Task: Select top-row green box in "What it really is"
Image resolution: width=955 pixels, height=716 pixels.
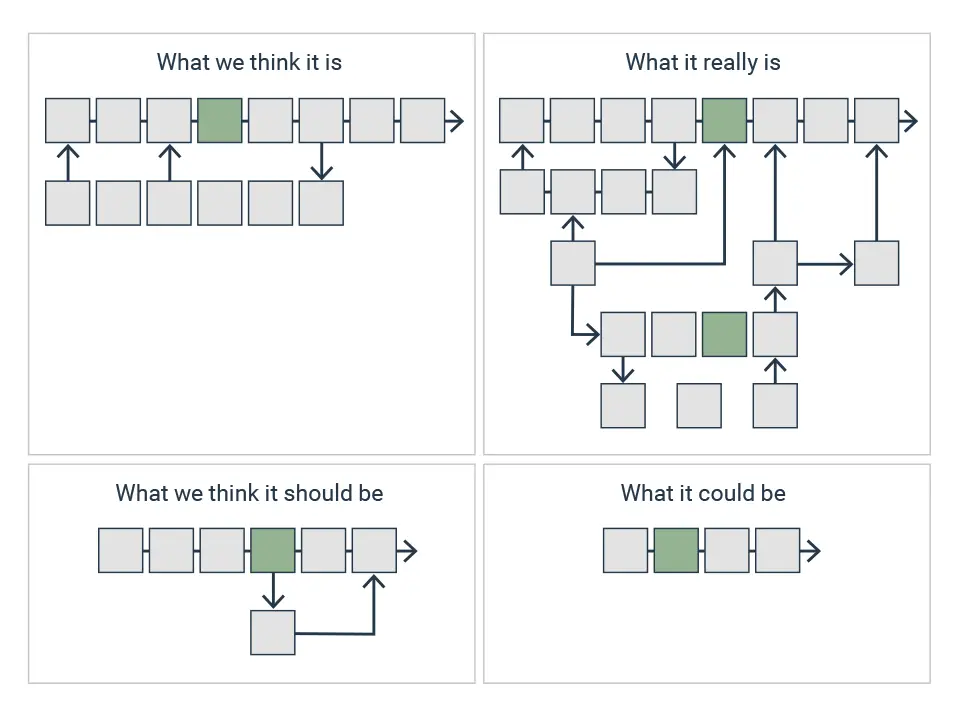Action: click(725, 121)
